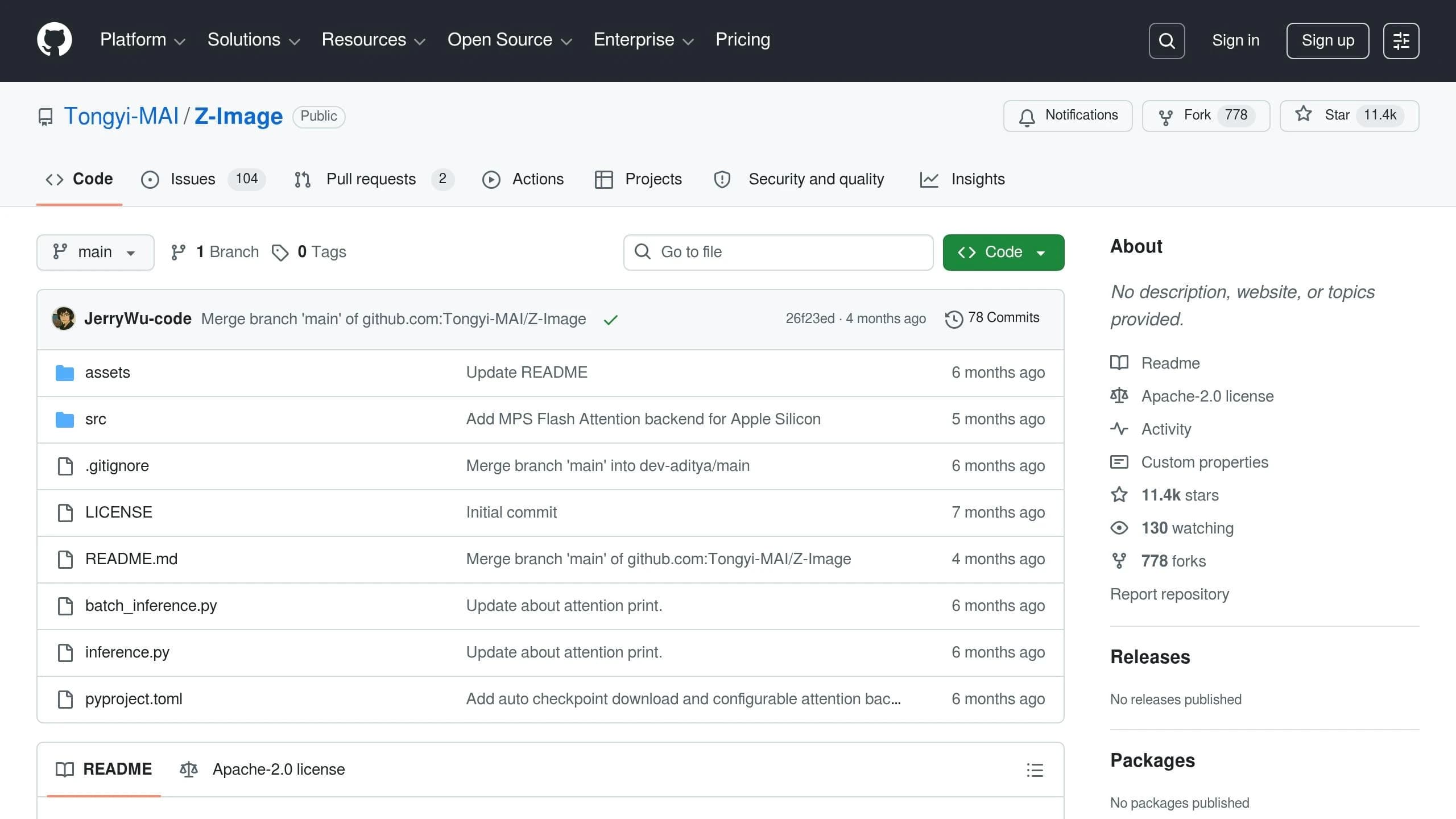This screenshot has width=1456, height=819.
Task: Open the Packages heading link
Action: (1152, 760)
